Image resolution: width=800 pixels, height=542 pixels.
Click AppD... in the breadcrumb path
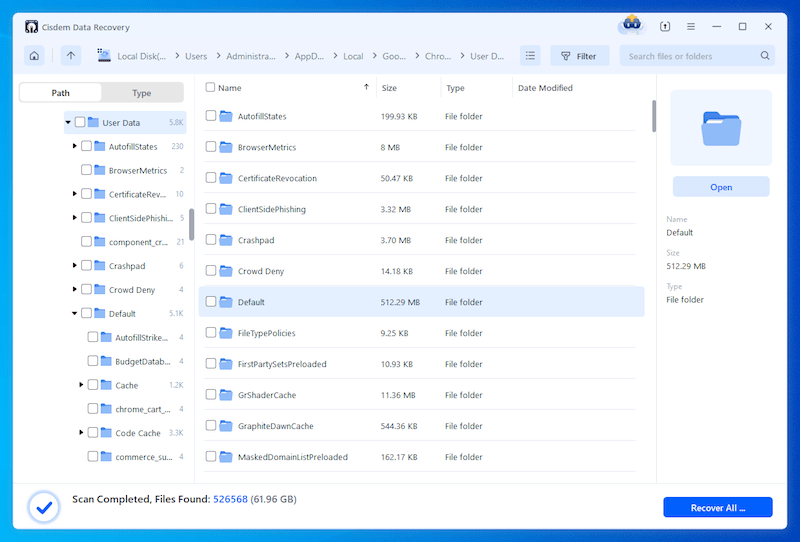(309, 56)
